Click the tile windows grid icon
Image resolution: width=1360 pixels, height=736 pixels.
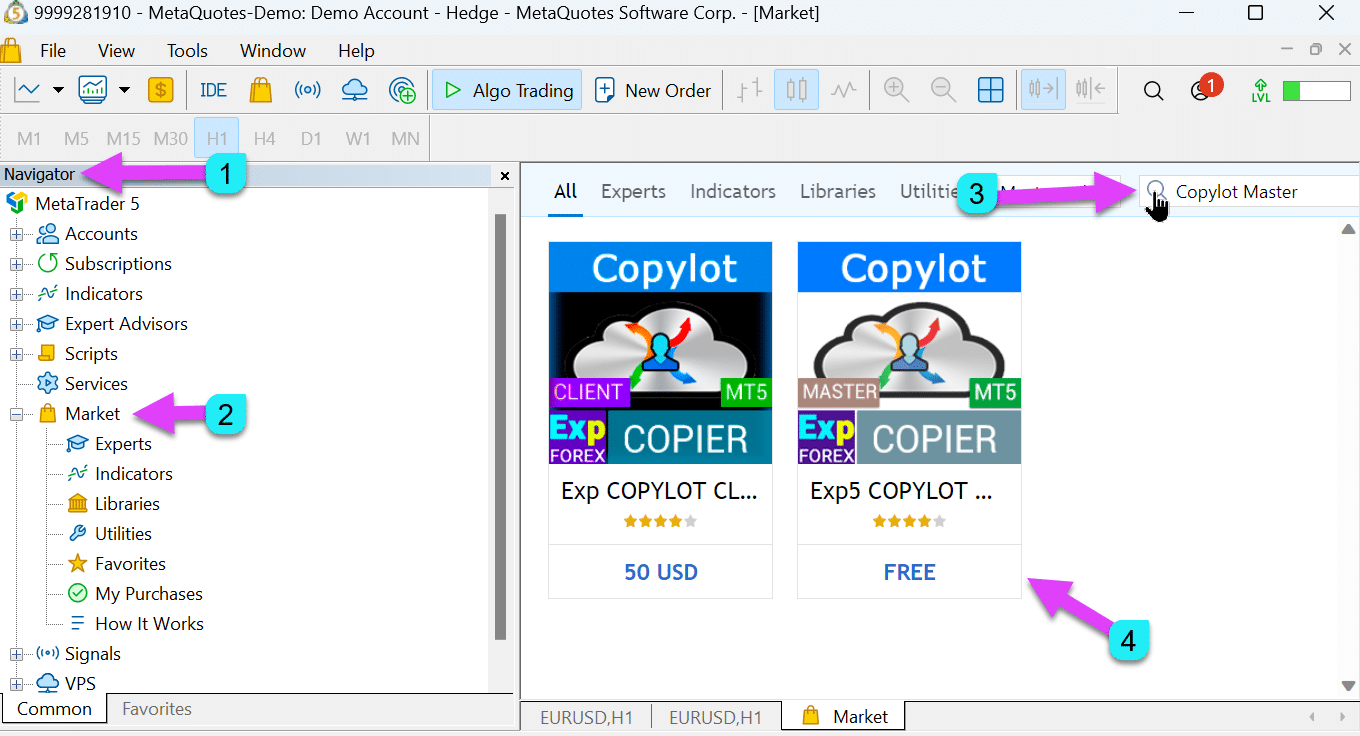(x=990, y=90)
